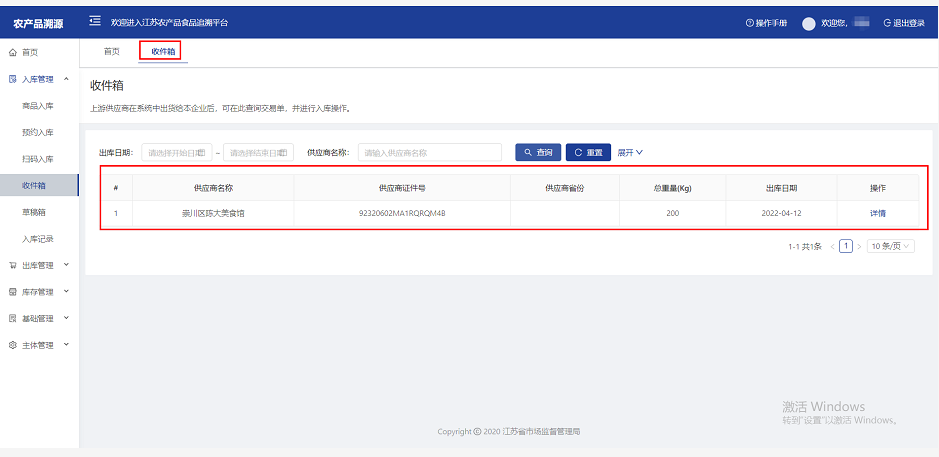
Task: Click 退出登录 to log out
Action: [903, 23]
